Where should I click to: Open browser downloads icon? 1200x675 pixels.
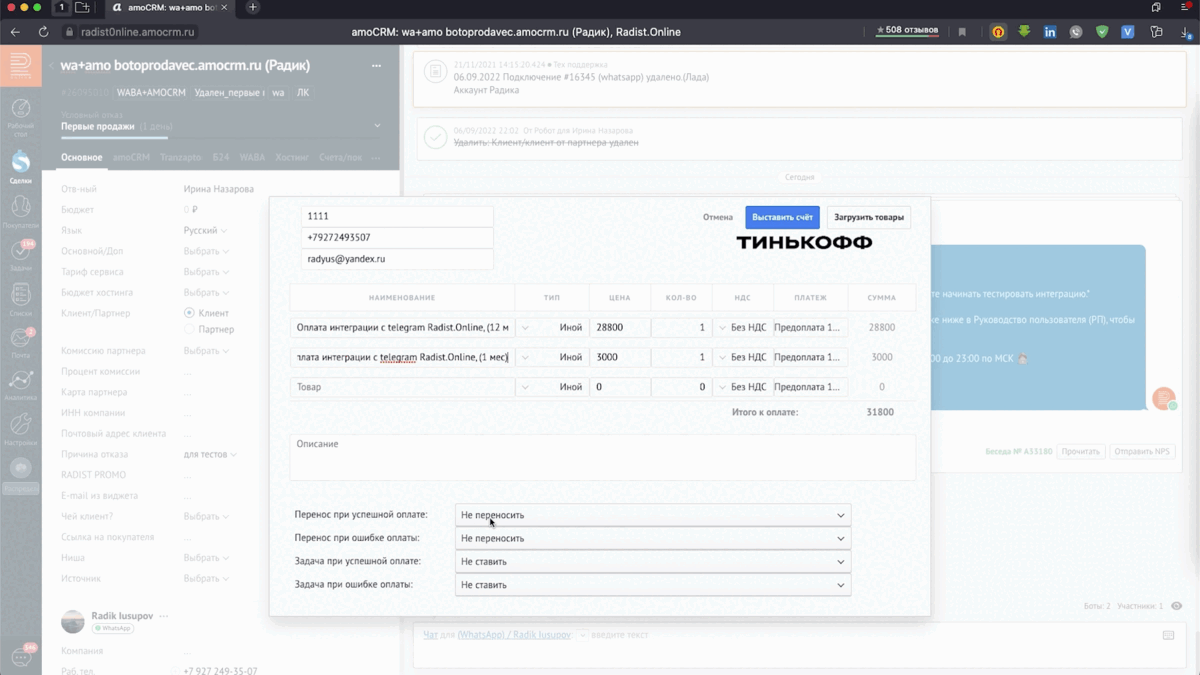pyautogui.click(x=1186, y=32)
